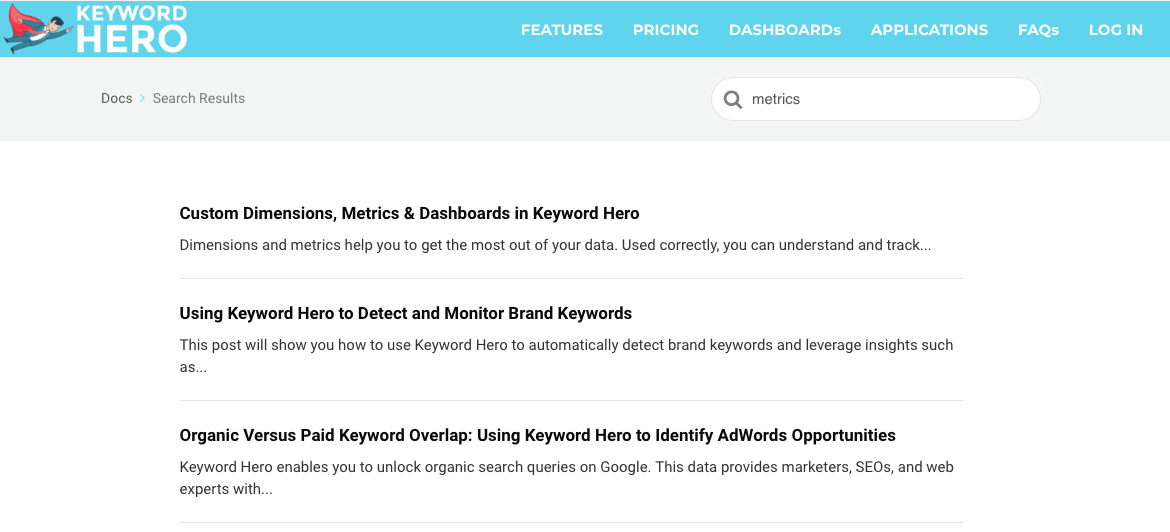This screenshot has width=1170, height=532.
Task: Click the brand keywords post excerpt text
Action: click(x=566, y=357)
